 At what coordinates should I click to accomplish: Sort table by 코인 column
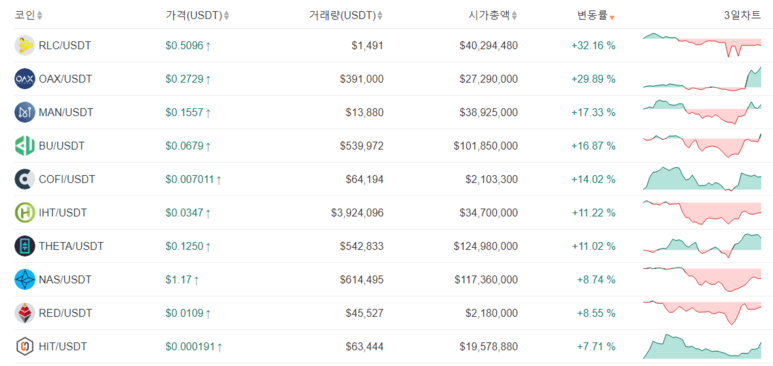tap(29, 16)
